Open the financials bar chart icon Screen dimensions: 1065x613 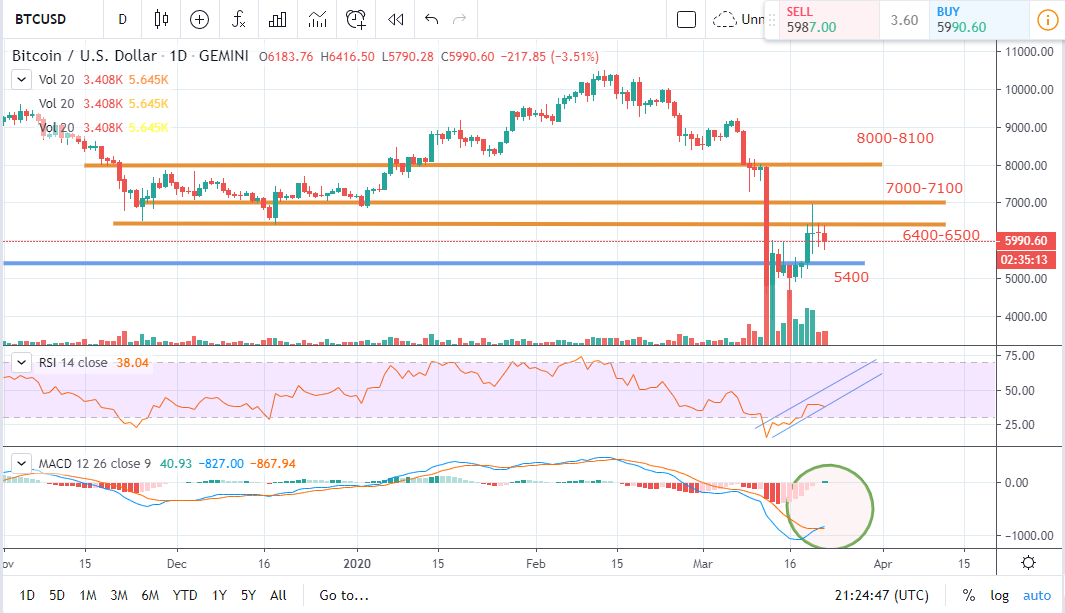click(277, 20)
